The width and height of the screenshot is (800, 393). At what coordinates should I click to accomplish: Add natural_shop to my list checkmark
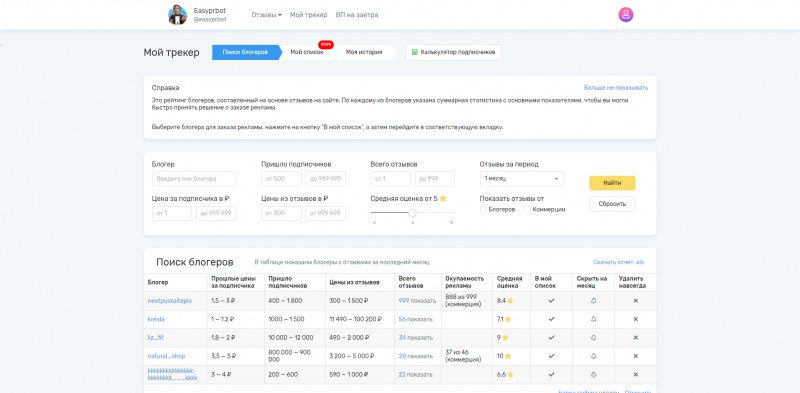point(551,356)
